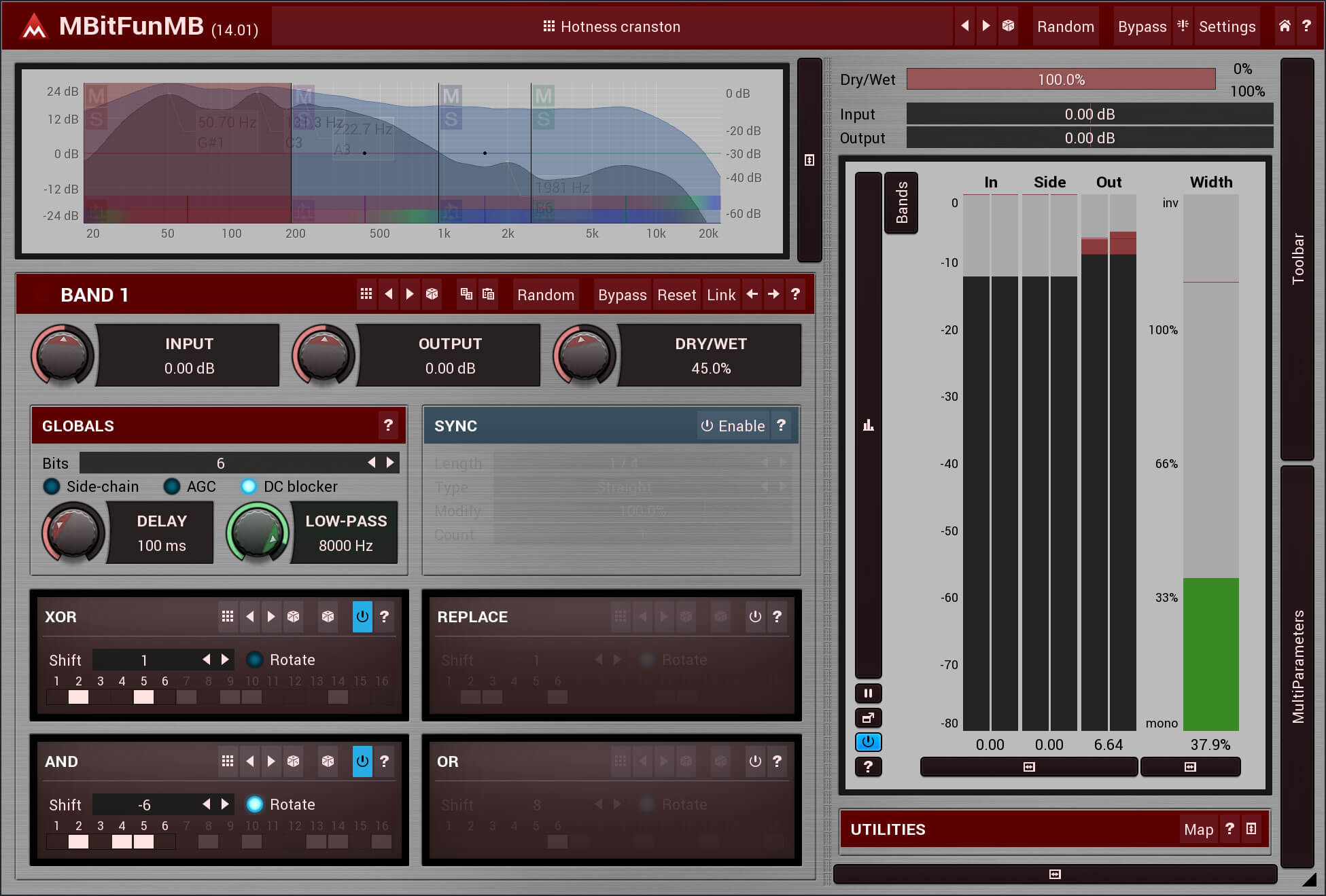The width and height of the screenshot is (1326, 896).
Task: Select next Band 1 preset arrow
Action: point(410,294)
